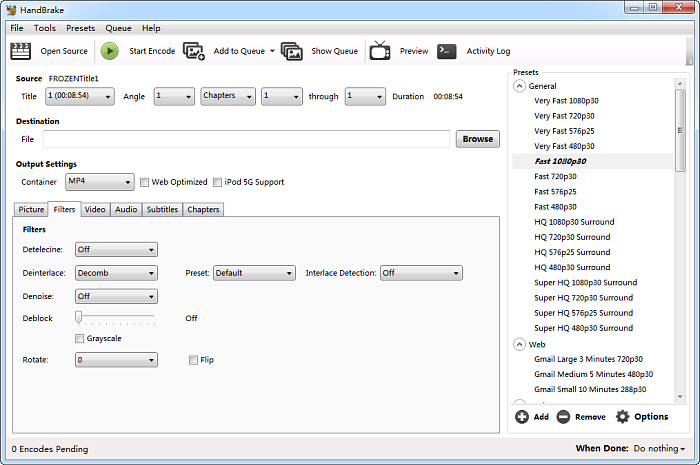Click the Browse button for destination

pyautogui.click(x=478, y=139)
